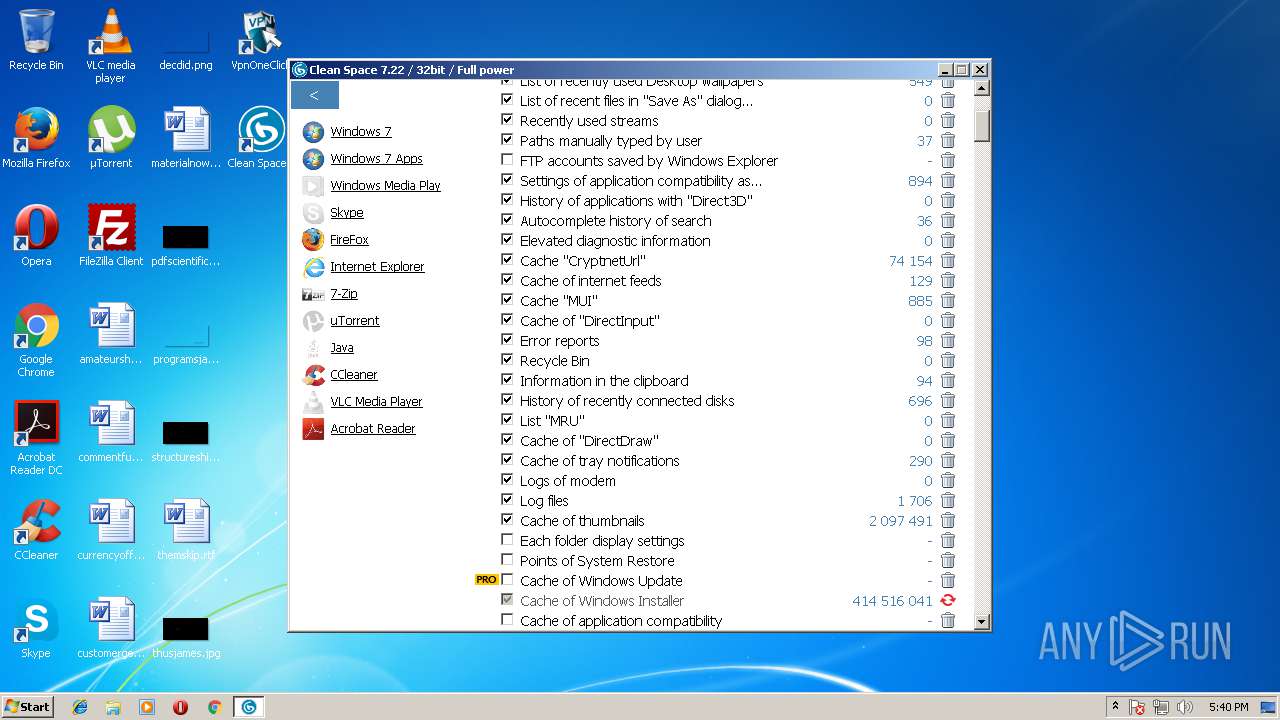
Task: Click the Windows 7 category icon
Action: (313, 132)
